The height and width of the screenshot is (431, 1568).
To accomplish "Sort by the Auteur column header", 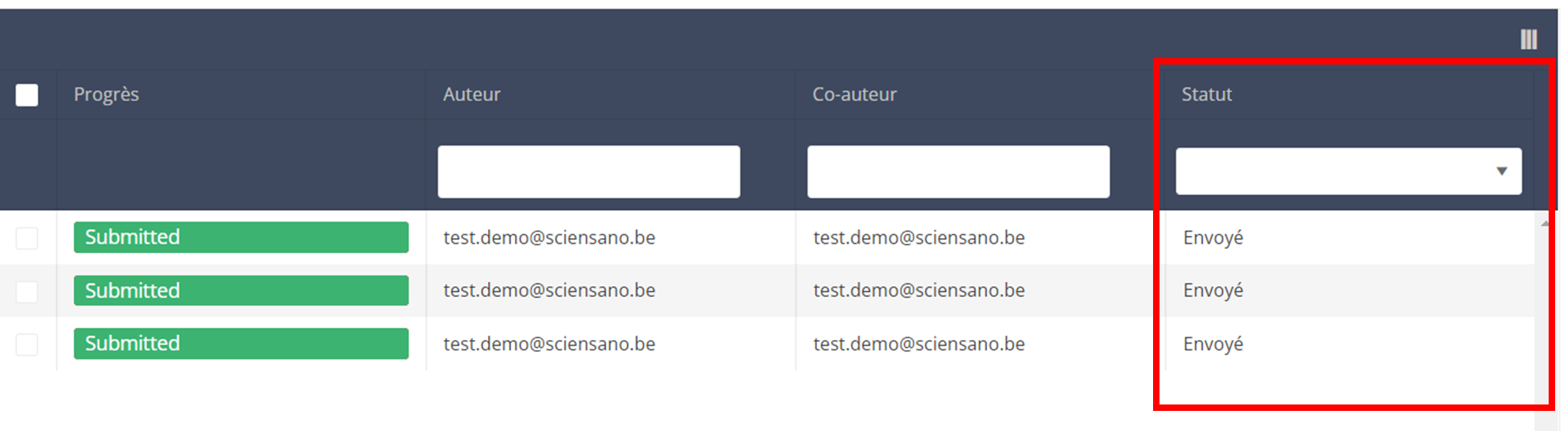I will (x=472, y=95).
